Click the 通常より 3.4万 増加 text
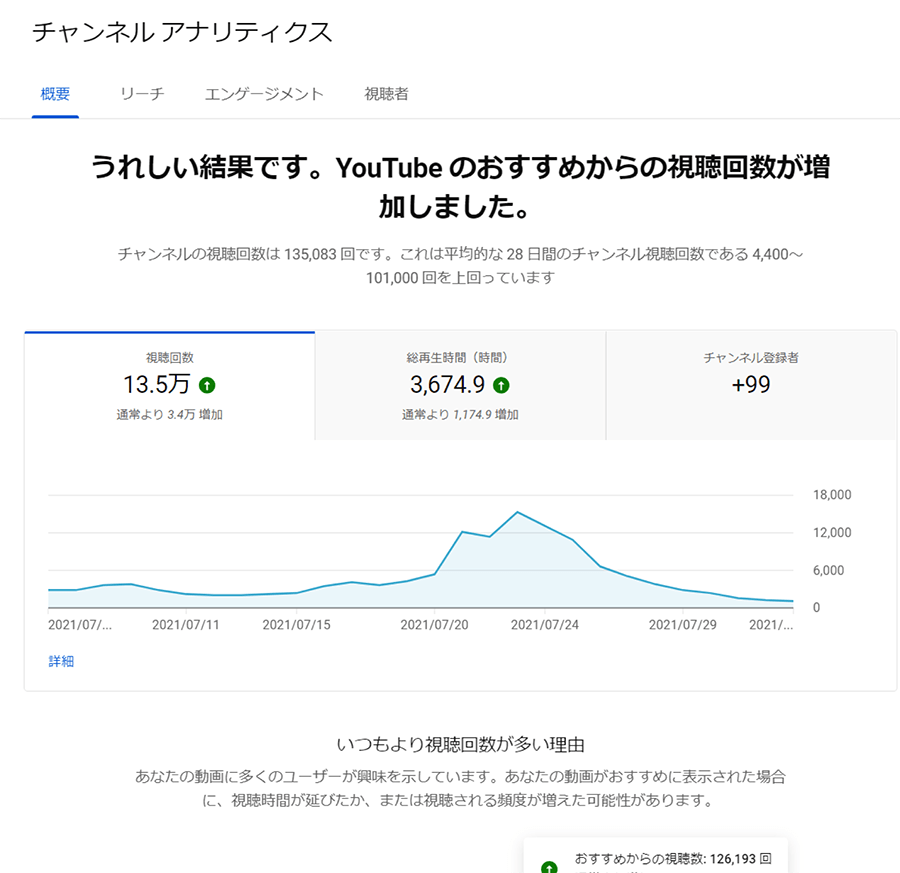Image resolution: width=900 pixels, height=873 pixels. (x=169, y=414)
